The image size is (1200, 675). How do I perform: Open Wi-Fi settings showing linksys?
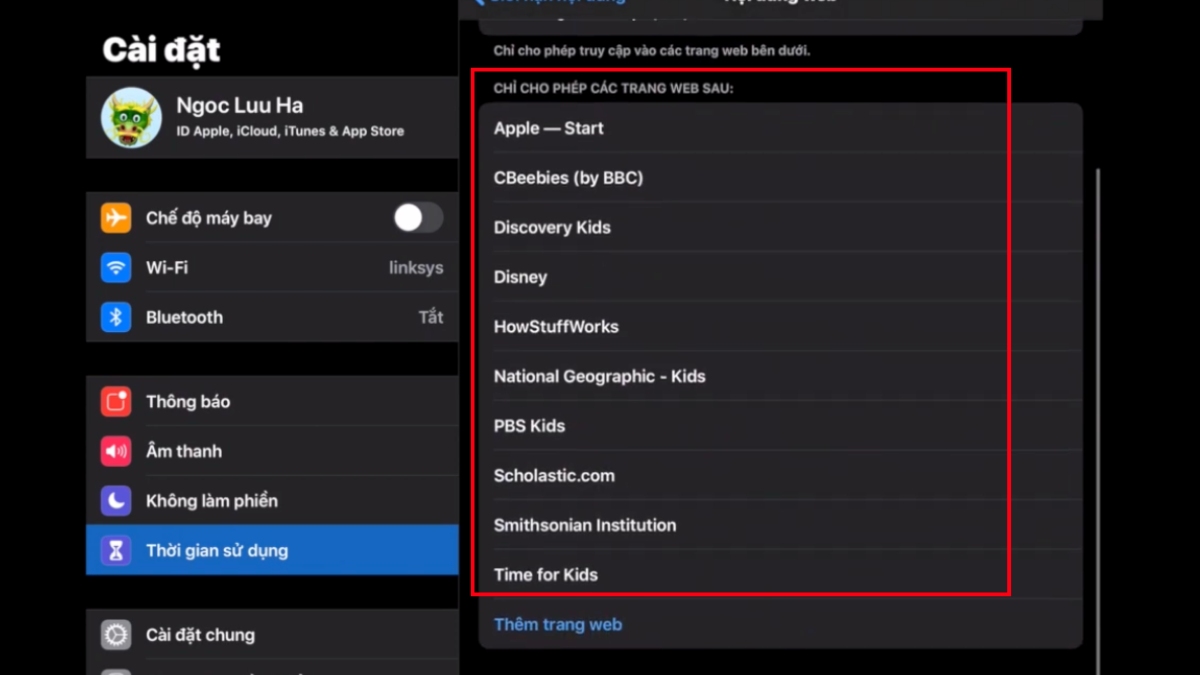tap(272, 268)
